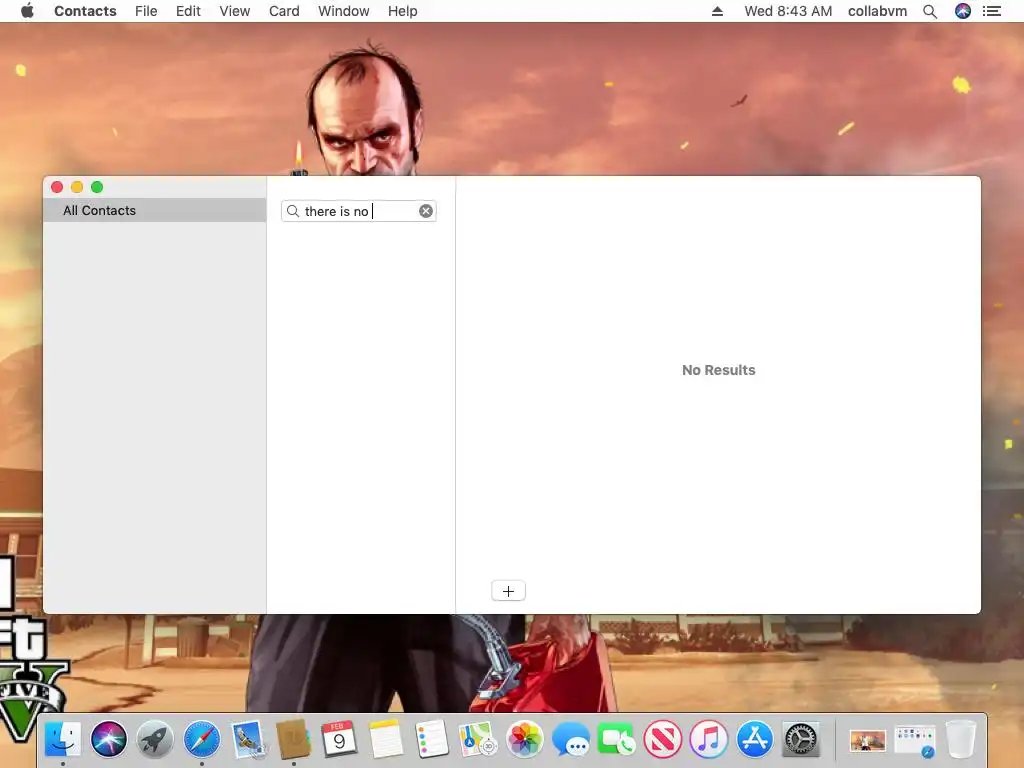
Task: Open the picture thumbnail in Dock
Action: (868, 741)
